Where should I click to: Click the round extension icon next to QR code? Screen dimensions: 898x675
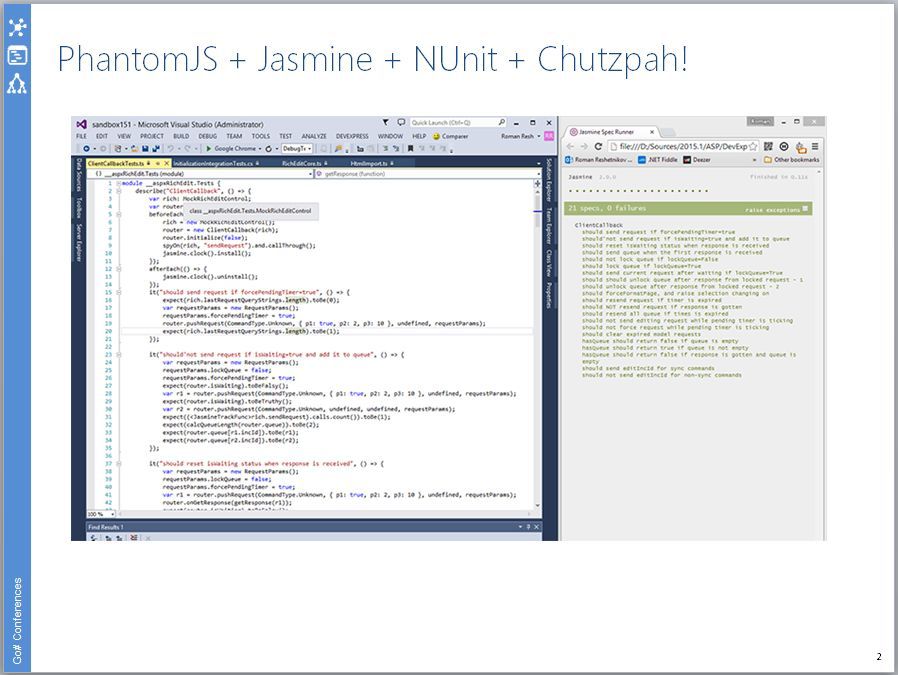point(784,147)
